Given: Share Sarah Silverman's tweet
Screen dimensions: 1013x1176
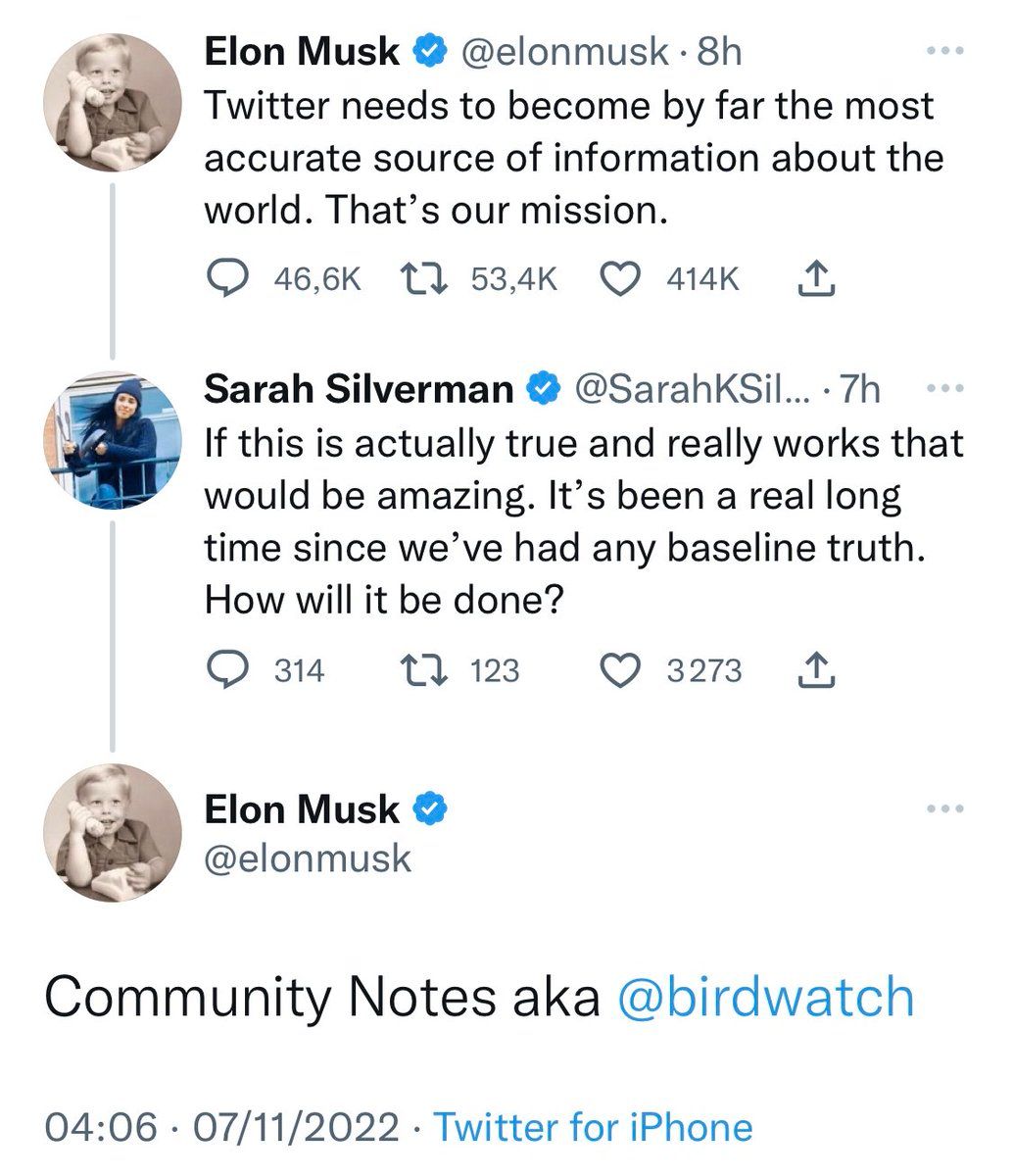Looking at the screenshot, I should point(816,670).
